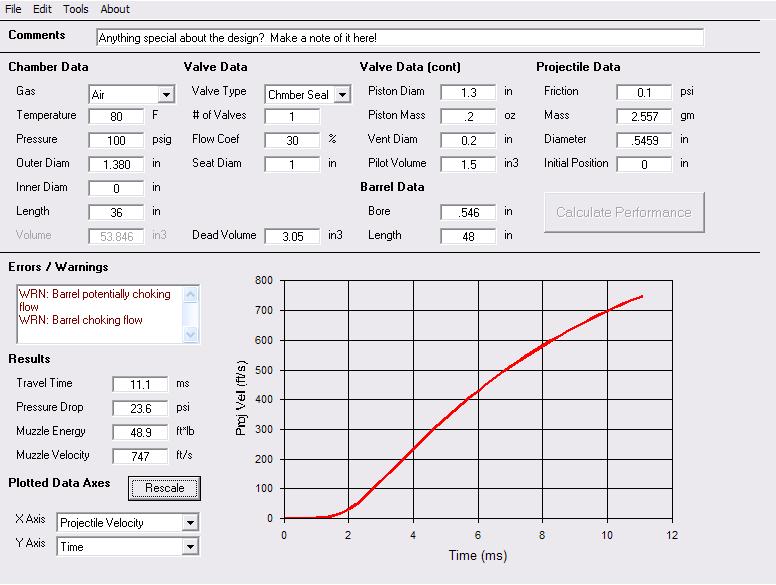Screen dimensions: 776x585
Task: Click the Calculate Performance button
Action: pyautogui.click(x=624, y=212)
